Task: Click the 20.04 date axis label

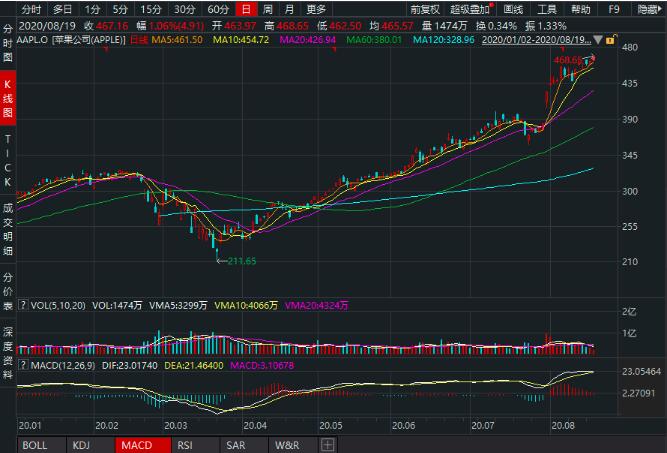Action: click(x=255, y=425)
